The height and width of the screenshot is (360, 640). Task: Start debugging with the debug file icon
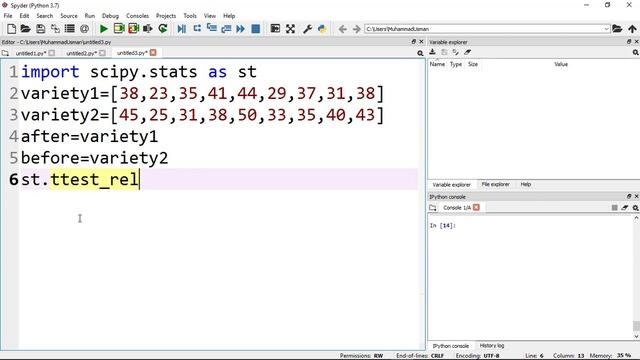click(182, 29)
